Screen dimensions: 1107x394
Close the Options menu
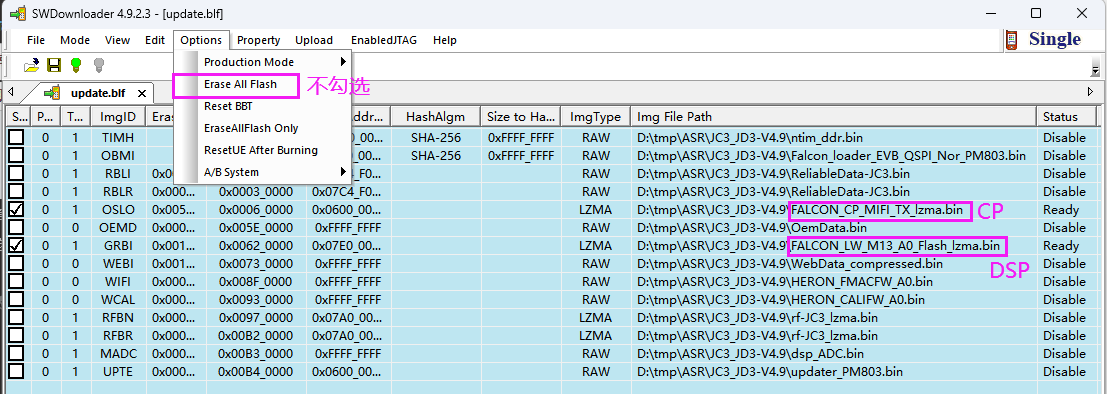201,40
